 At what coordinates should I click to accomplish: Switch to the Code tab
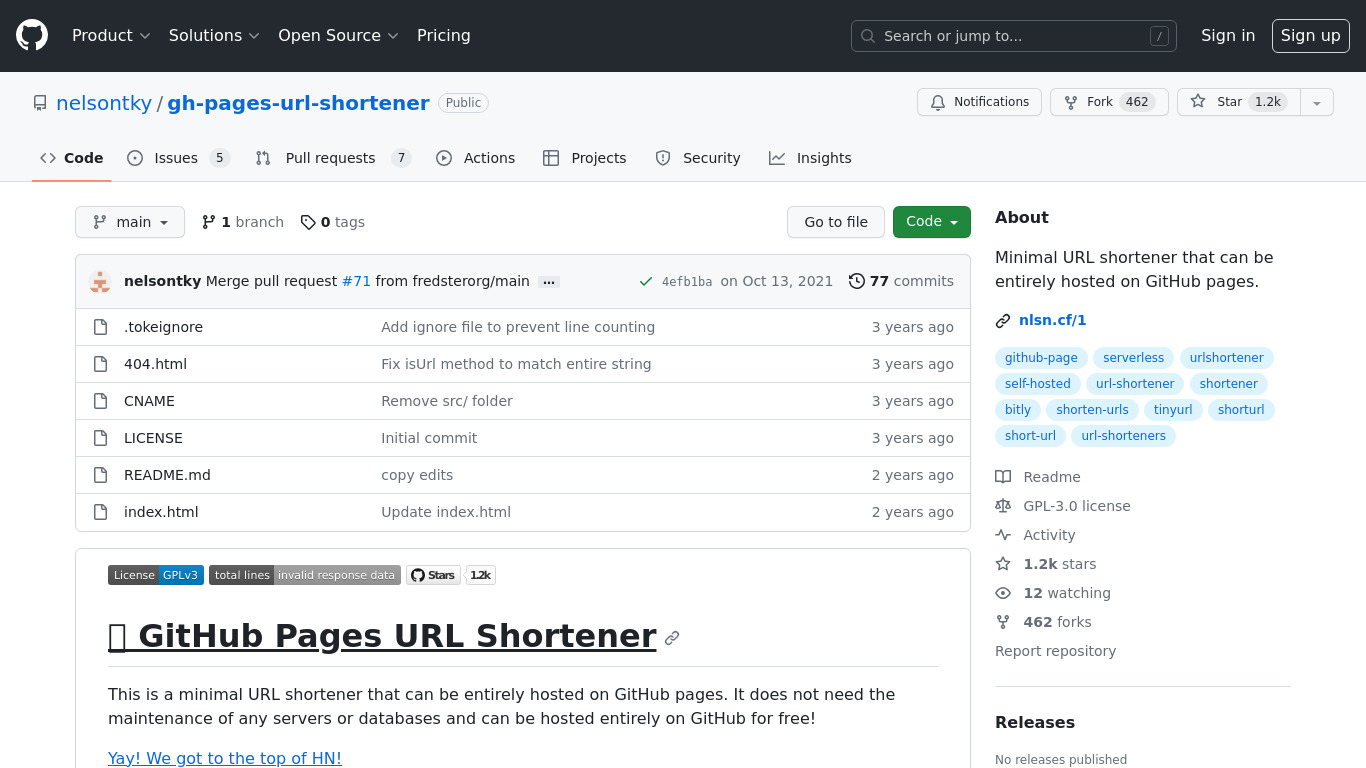[x=72, y=158]
